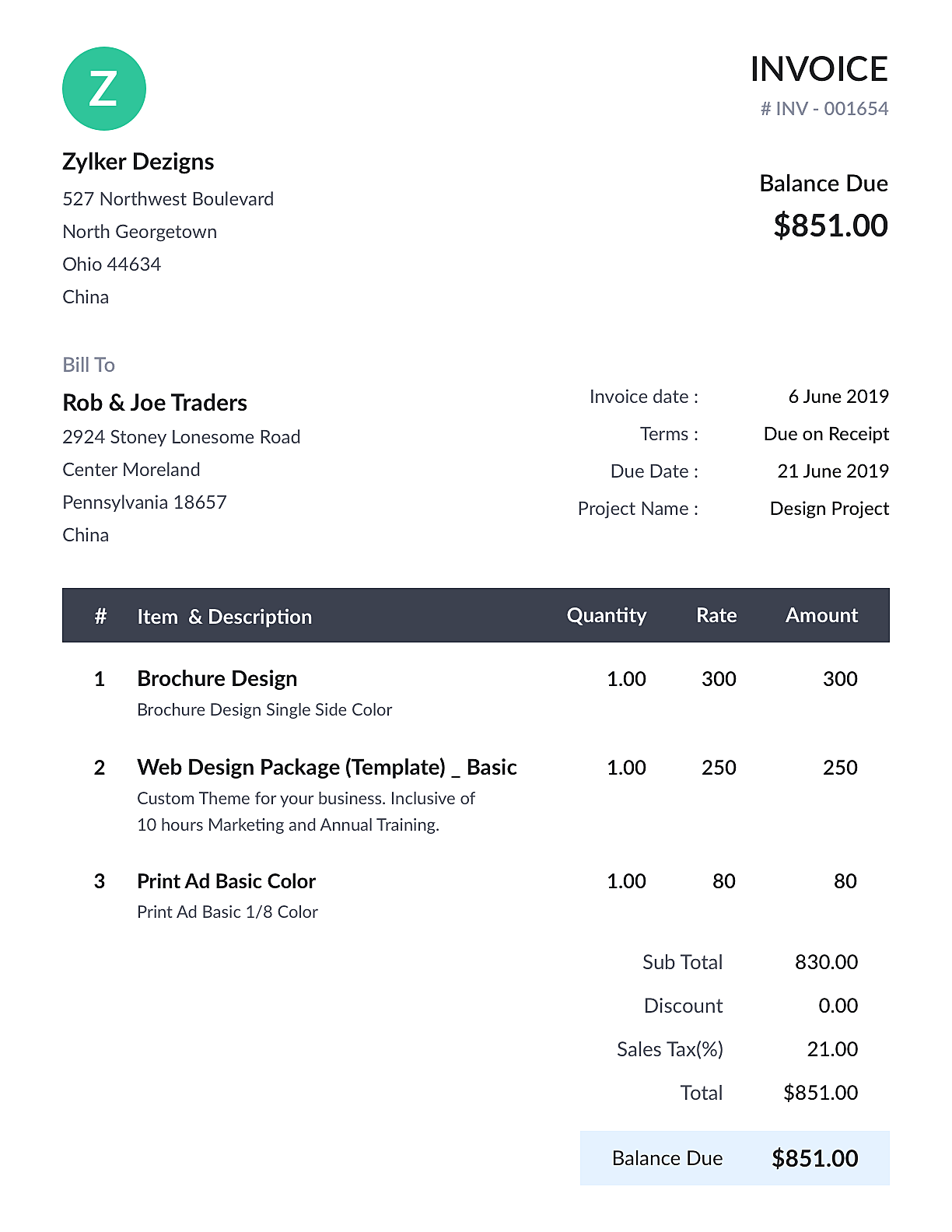The image size is (952, 1232).
Task: Click the Quantity column header
Action: pos(606,615)
